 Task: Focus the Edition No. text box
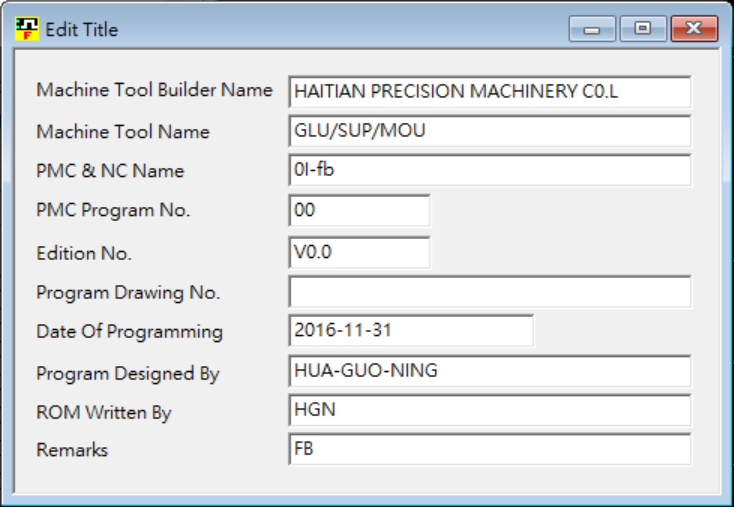pos(359,252)
